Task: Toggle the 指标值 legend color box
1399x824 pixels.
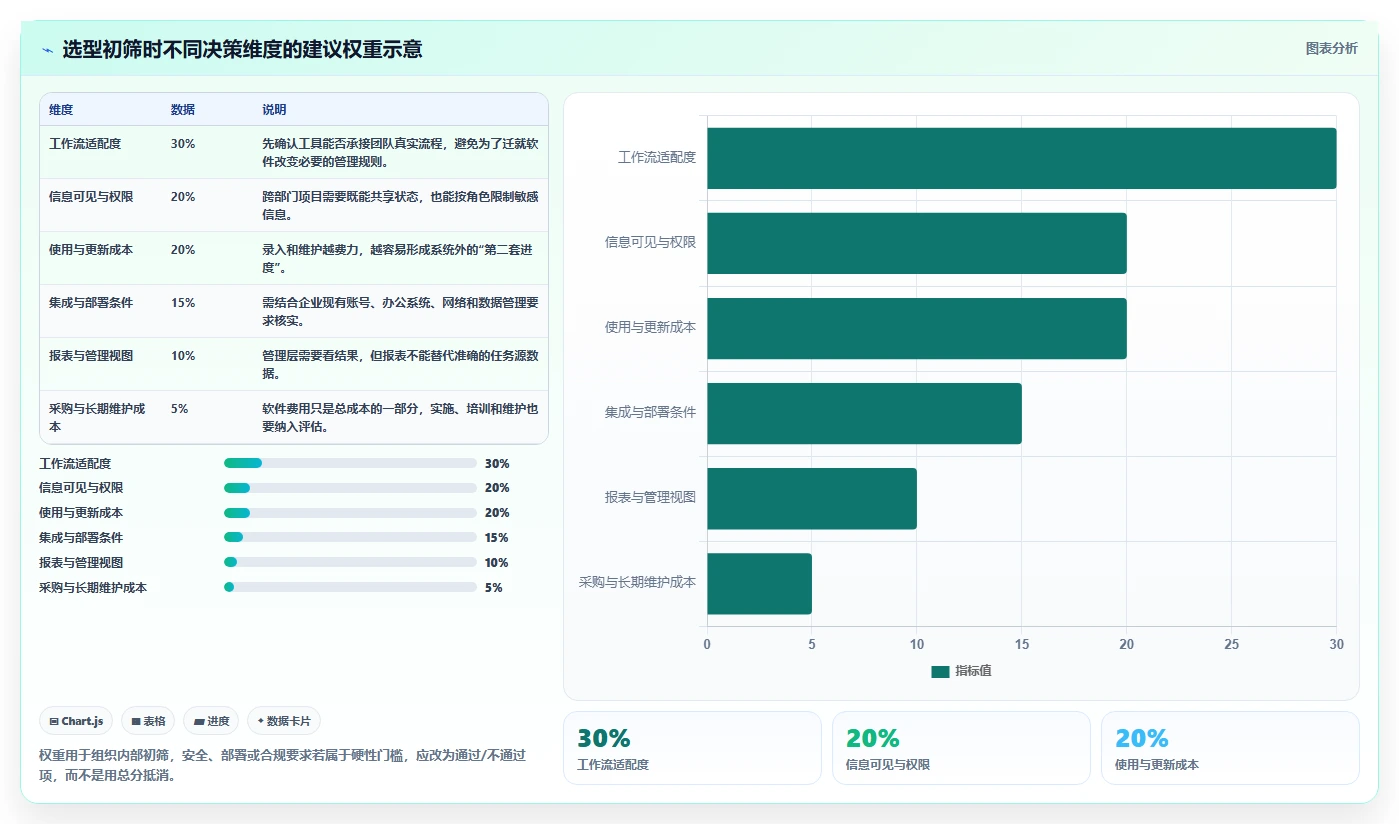Action: click(x=940, y=672)
